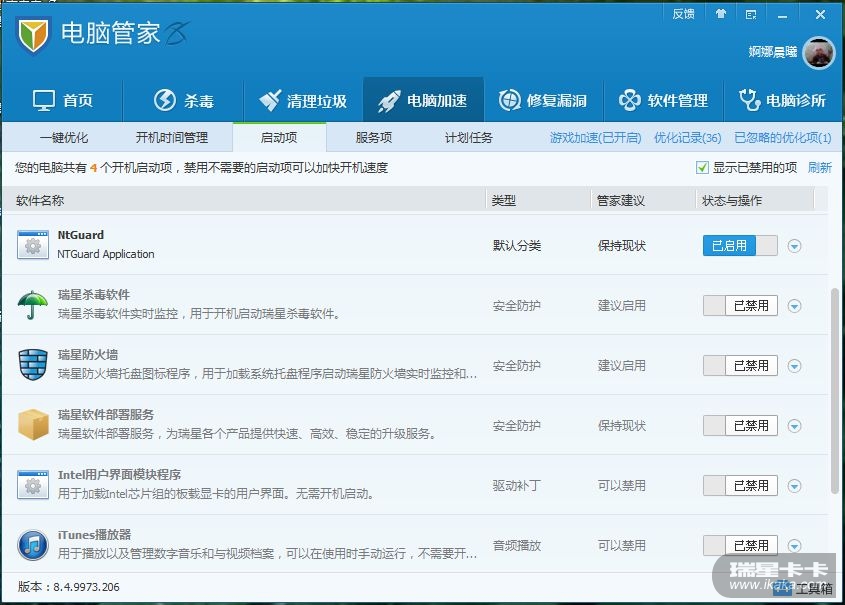Viewport: 845px width, 605px height.
Task: Click 保持现状 advice in NtGuard row
Action: point(621,246)
